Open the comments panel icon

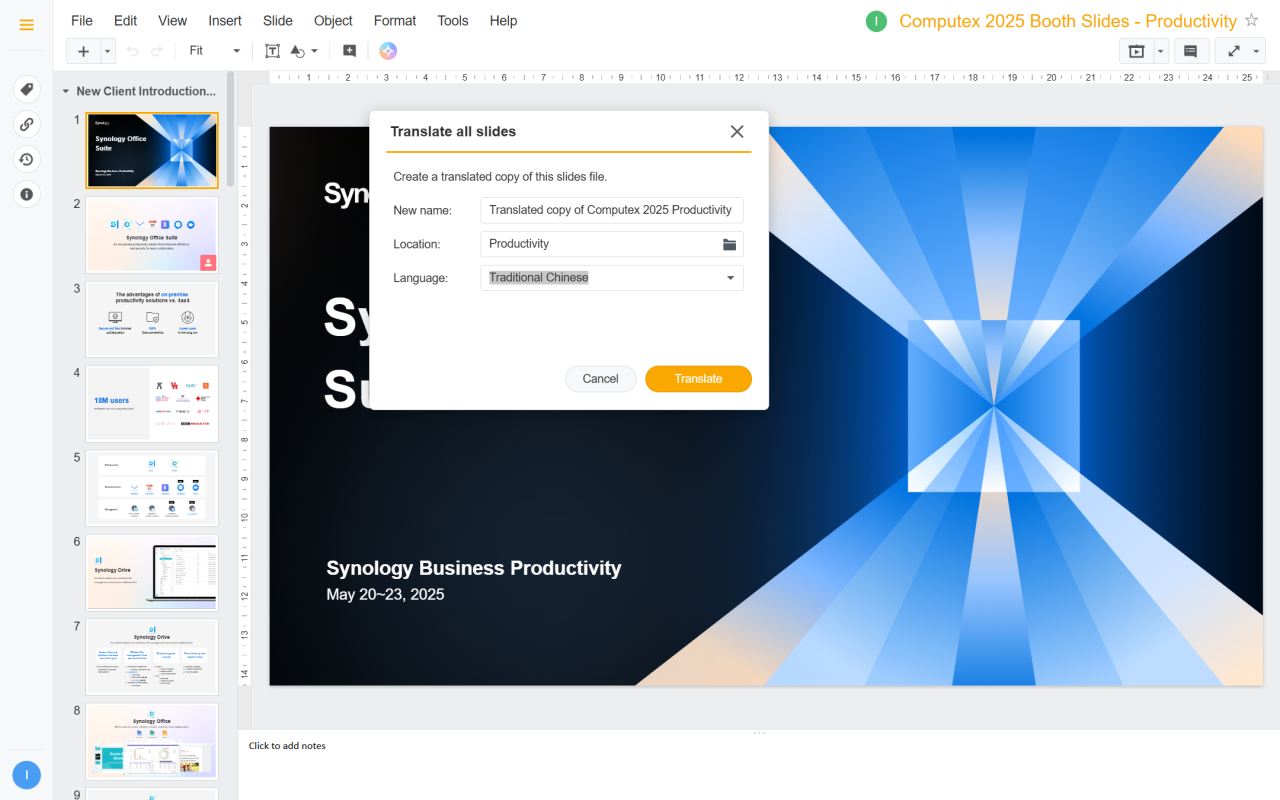[1191, 51]
